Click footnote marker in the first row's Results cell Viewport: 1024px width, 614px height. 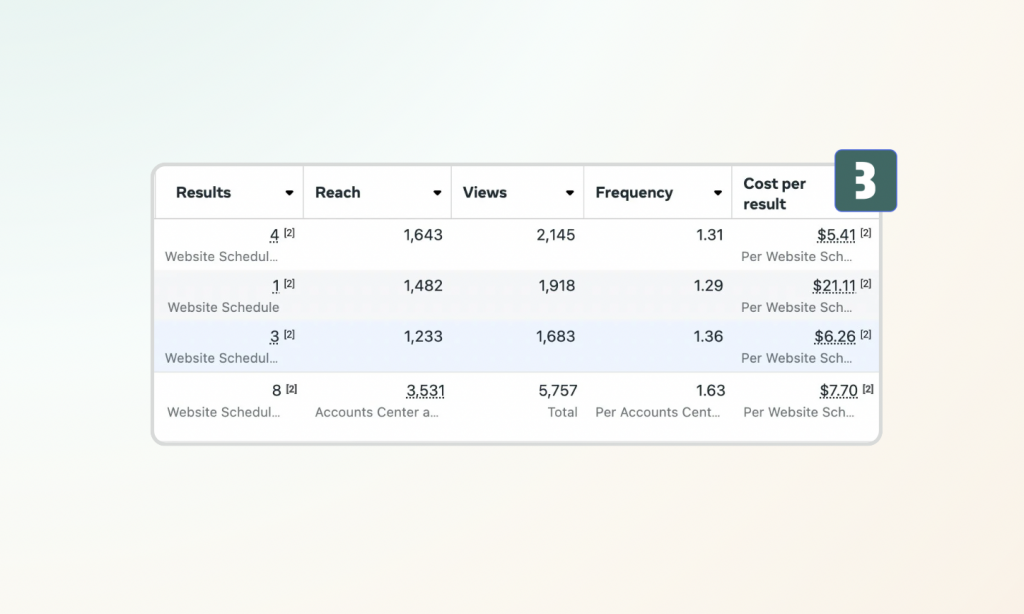click(289, 233)
